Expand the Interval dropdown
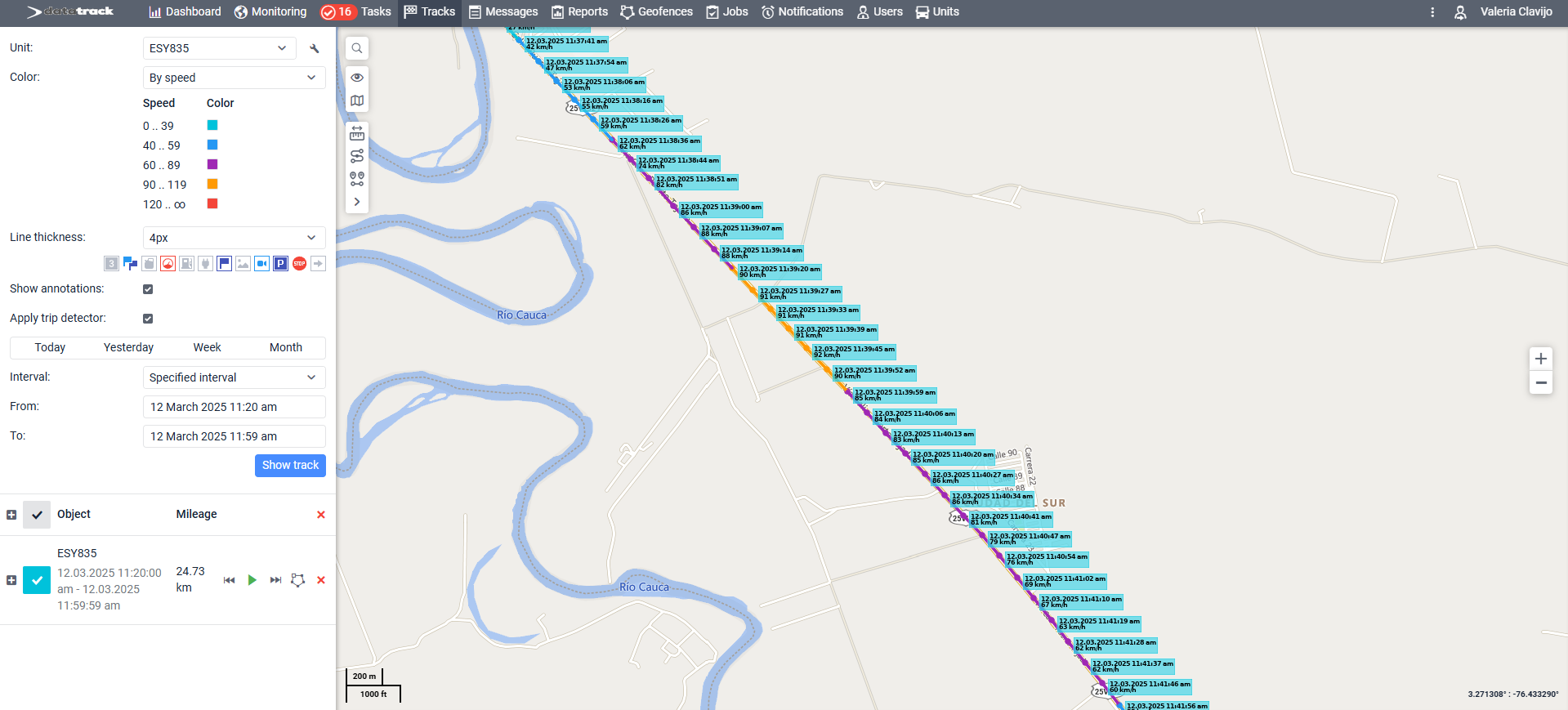The width and height of the screenshot is (1568, 710). tap(234, 377)
